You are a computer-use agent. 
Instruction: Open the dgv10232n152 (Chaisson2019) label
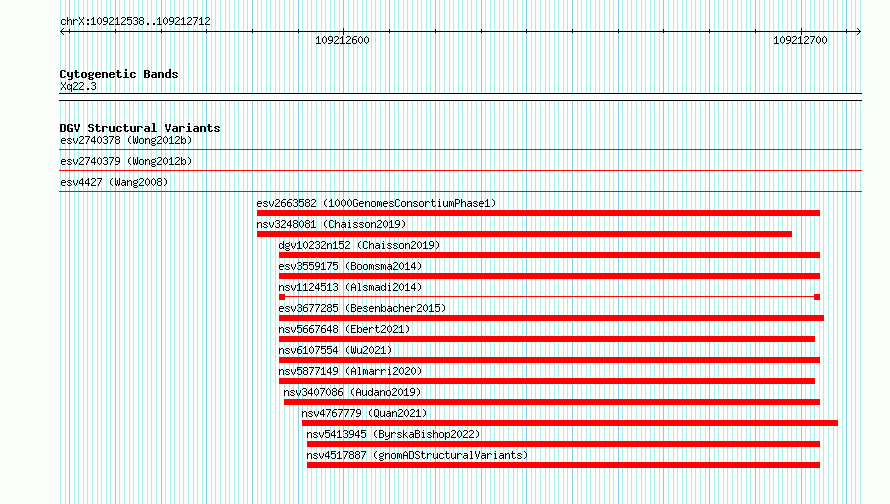pos(359,245)
